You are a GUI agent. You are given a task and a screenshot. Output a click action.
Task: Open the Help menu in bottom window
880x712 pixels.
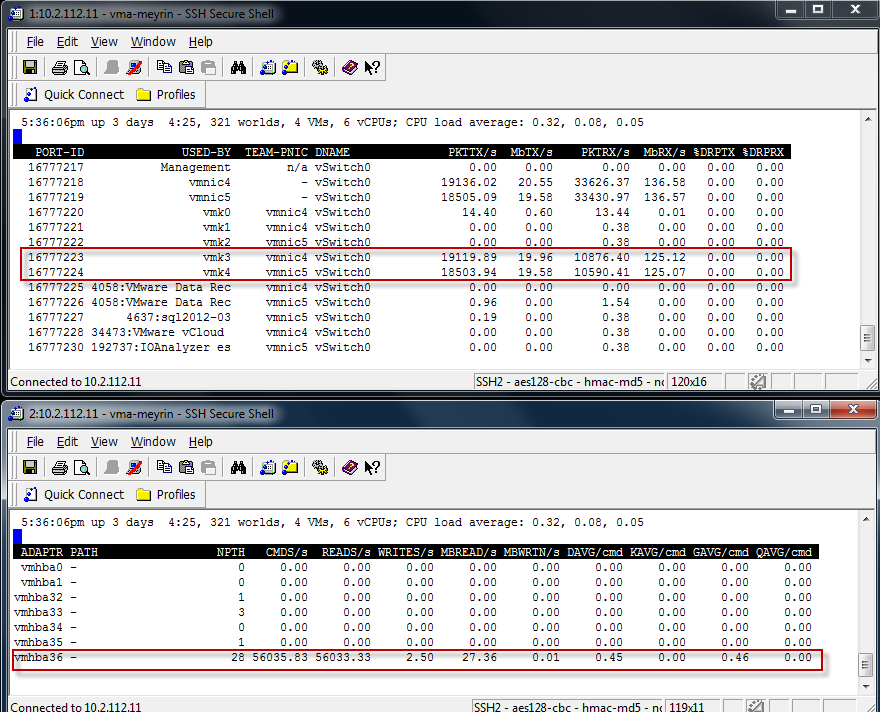[x=200, y=442]
